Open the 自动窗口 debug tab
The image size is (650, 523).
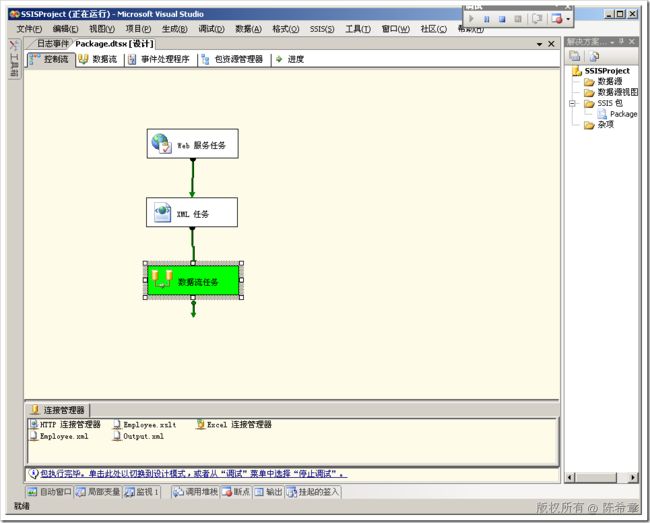[x=49, y=492]
